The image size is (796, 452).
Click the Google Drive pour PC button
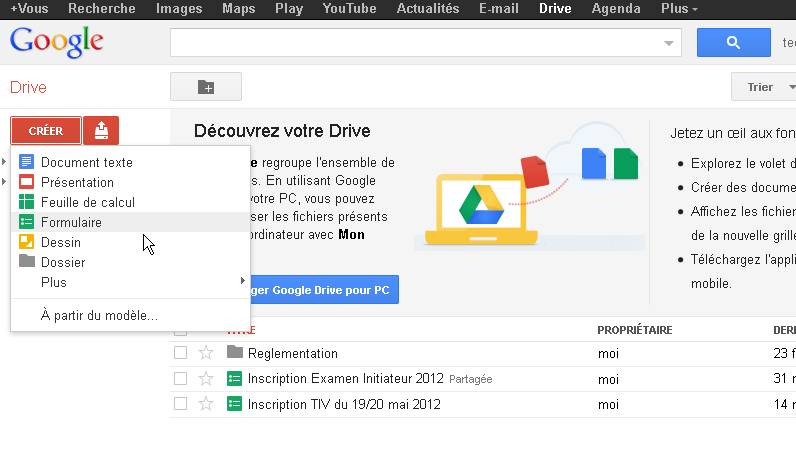[x=325, y=289]
